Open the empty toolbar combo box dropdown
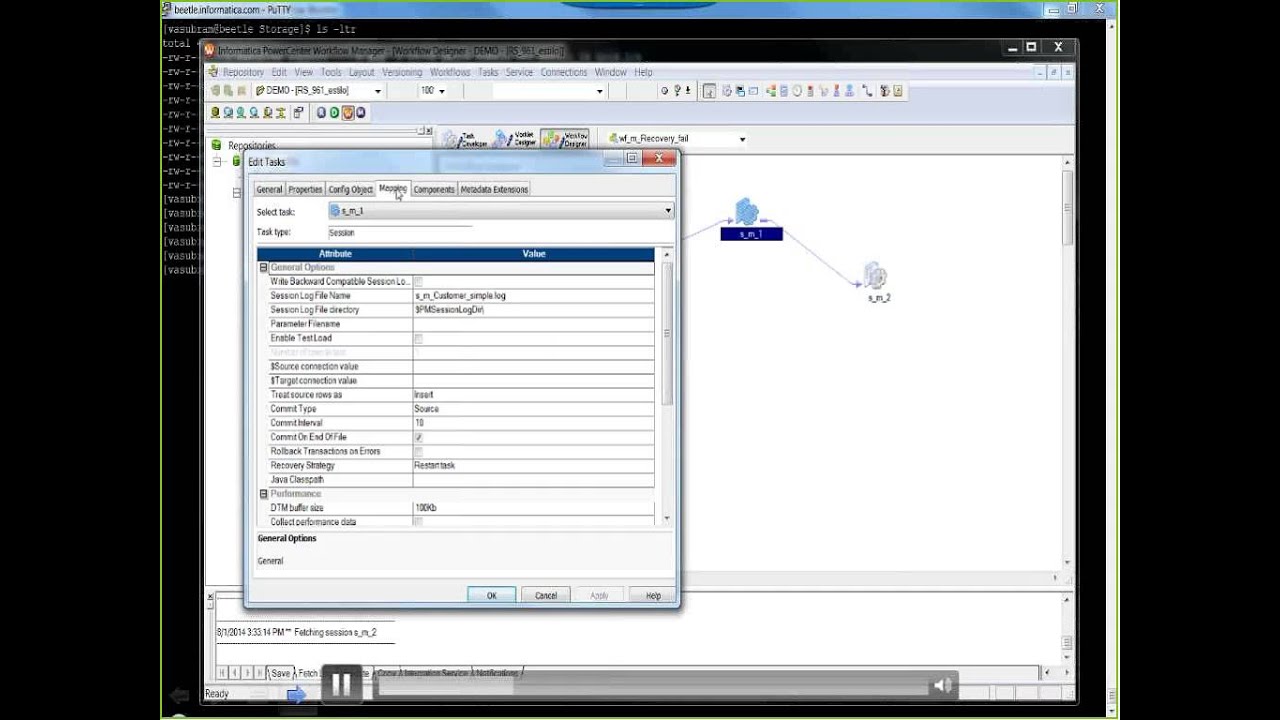Viewport: 1280px width, 720px height. 599,91
